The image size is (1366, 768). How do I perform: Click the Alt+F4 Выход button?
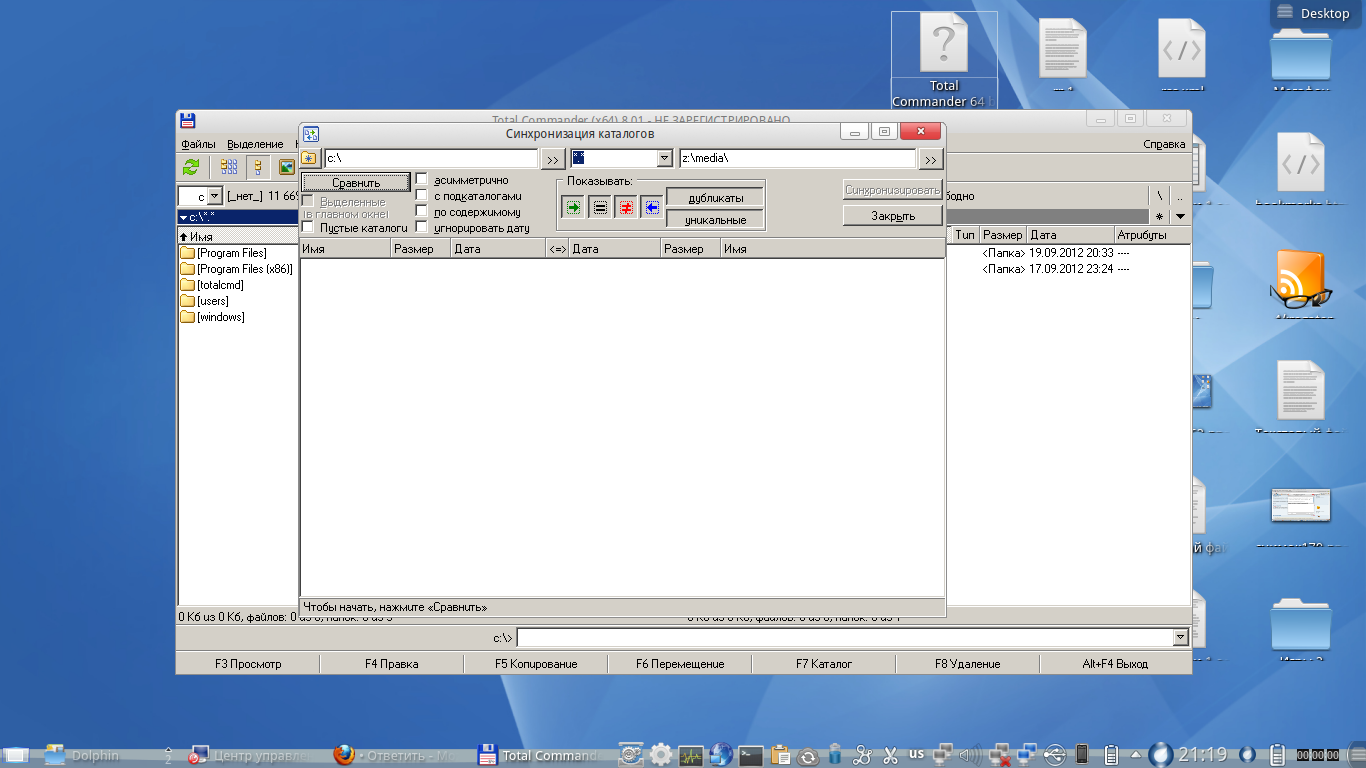coord(1115,664)
